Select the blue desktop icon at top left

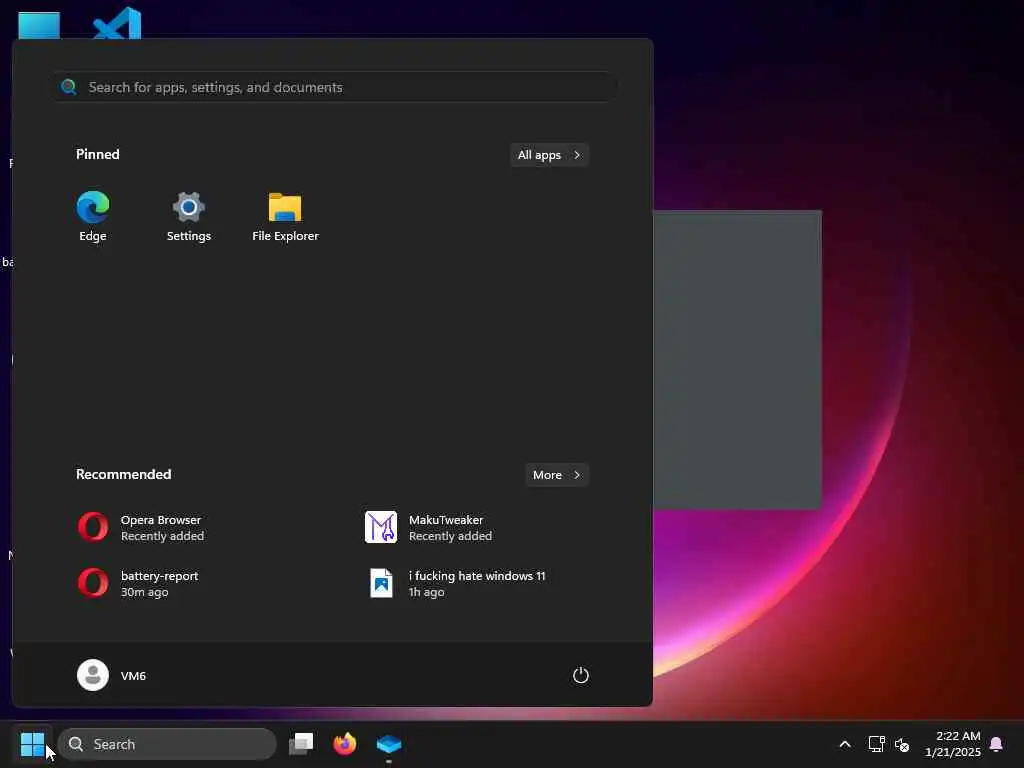pyautogui.click(x=39, y=25)
